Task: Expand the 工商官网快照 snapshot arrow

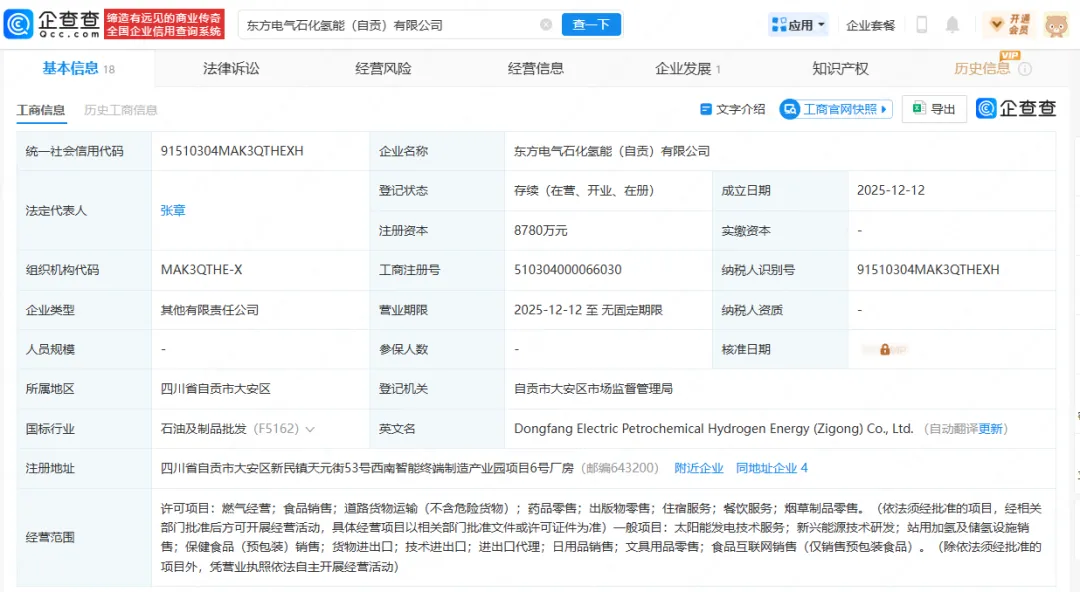Action: pyautogui.click(x=885, y=109)
